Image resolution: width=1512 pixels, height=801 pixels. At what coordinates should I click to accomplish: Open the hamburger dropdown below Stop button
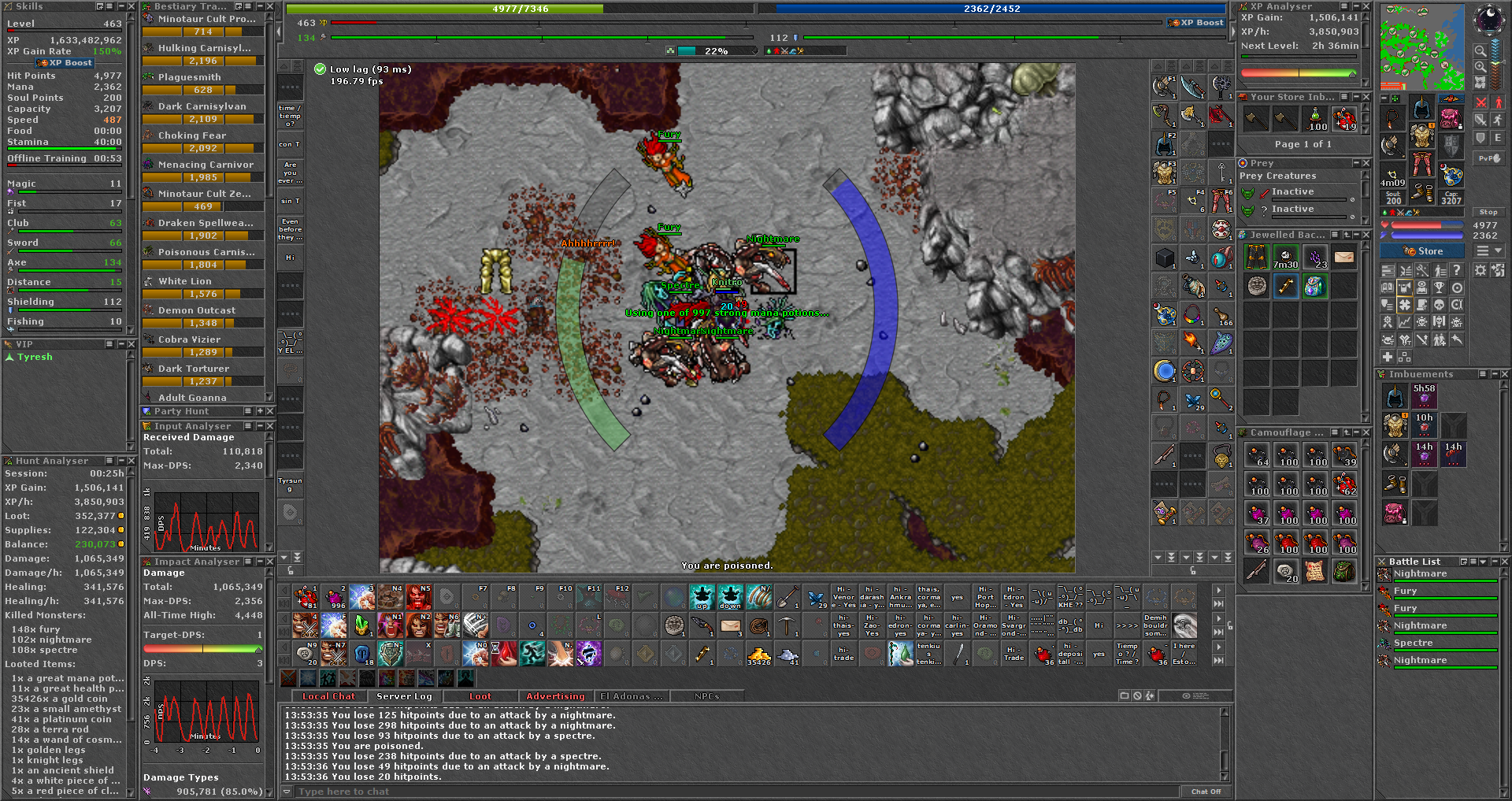click(1489, 250)
